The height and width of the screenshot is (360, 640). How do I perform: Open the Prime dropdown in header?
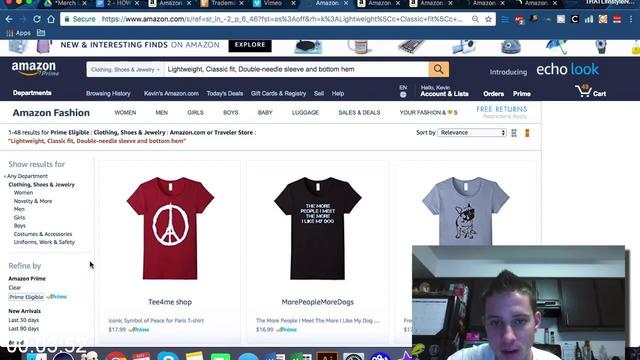[522, 94]
